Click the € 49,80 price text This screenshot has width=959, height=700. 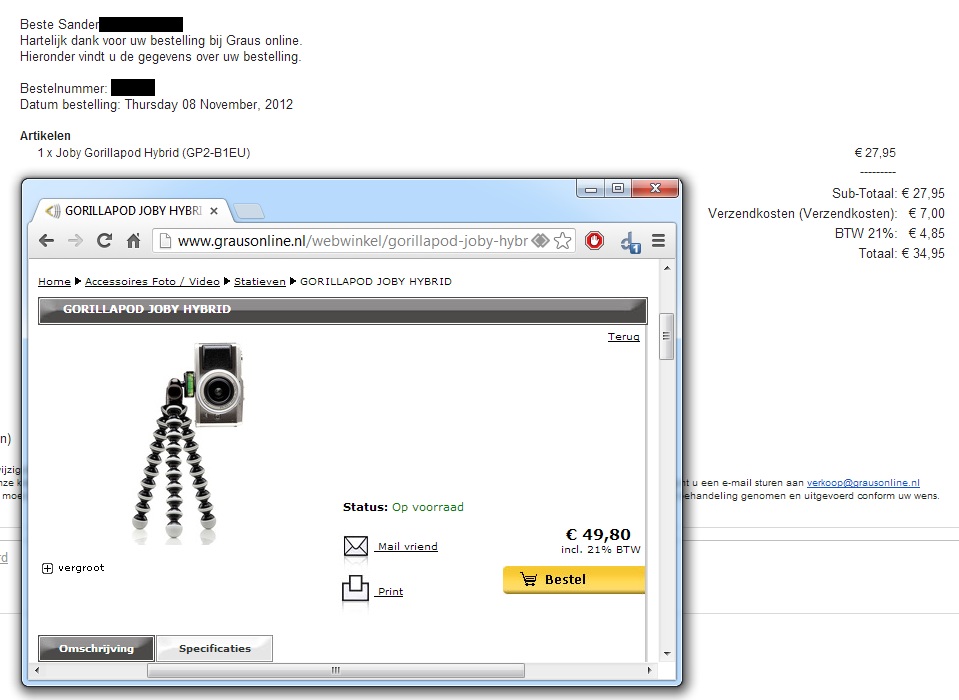[598, 534]
